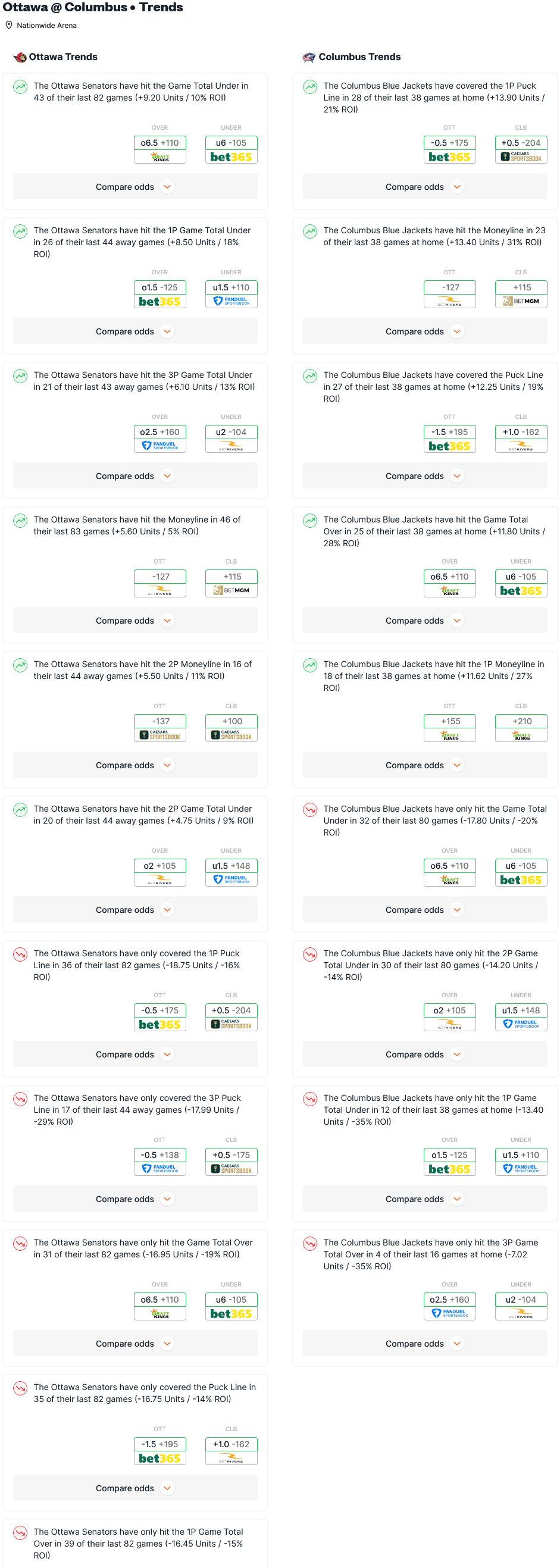Image resolution: width=560 pixels, height=1568 pixels.
Task: Click green trend-up icon for Columbus 1P Moneyline trend
Action: [310, 665]
